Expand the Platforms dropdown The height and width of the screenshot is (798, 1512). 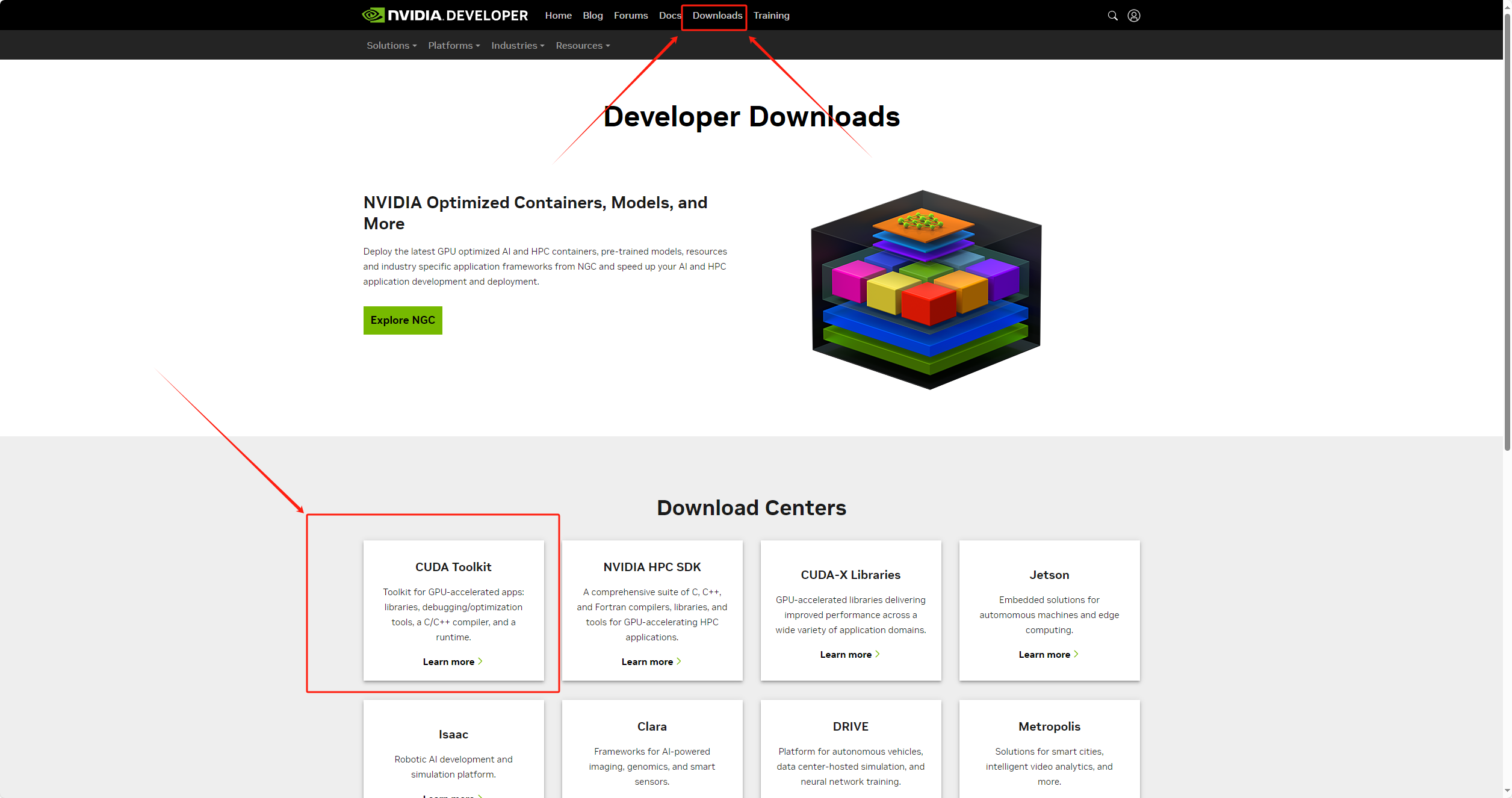click(x=454, y=46)
